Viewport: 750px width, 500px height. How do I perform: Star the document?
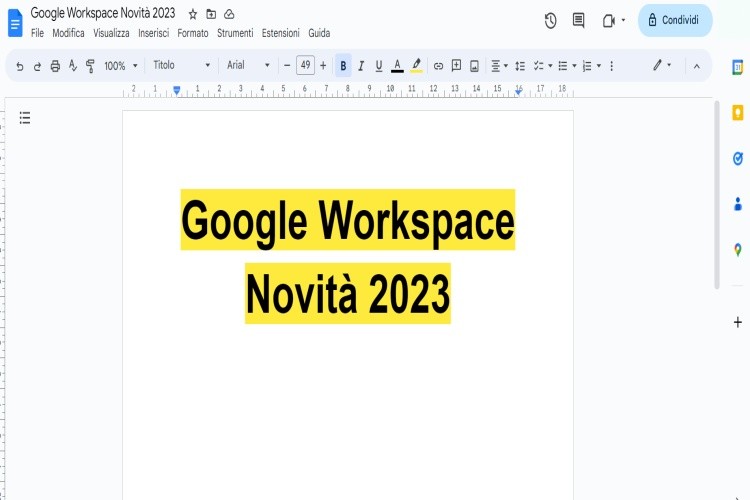point(193,14)
